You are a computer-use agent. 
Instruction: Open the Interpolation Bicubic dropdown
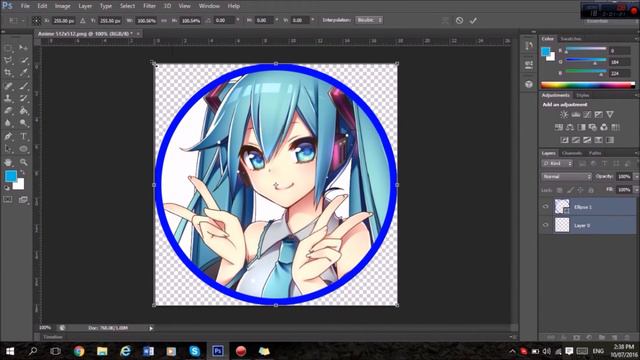click(x=369, y=20)
